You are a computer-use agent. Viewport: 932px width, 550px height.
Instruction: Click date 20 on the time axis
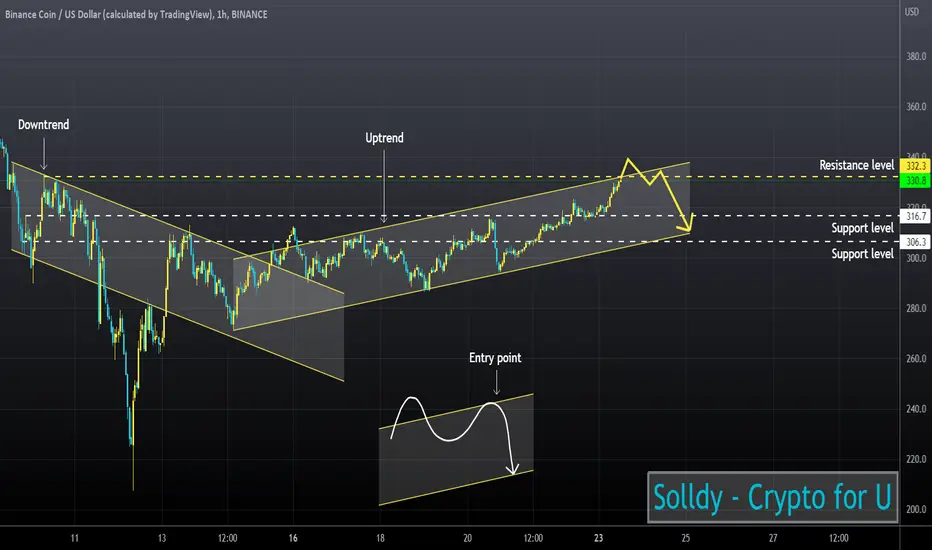(x=467, y=538)
